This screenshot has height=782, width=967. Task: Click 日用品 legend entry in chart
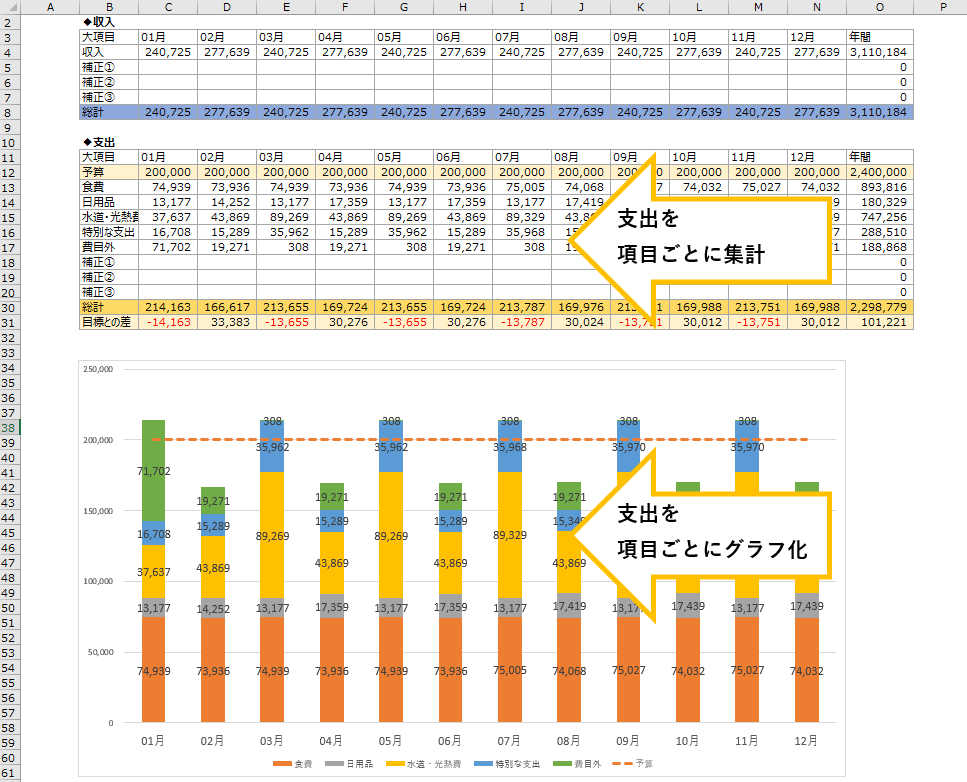pos(349,764)
